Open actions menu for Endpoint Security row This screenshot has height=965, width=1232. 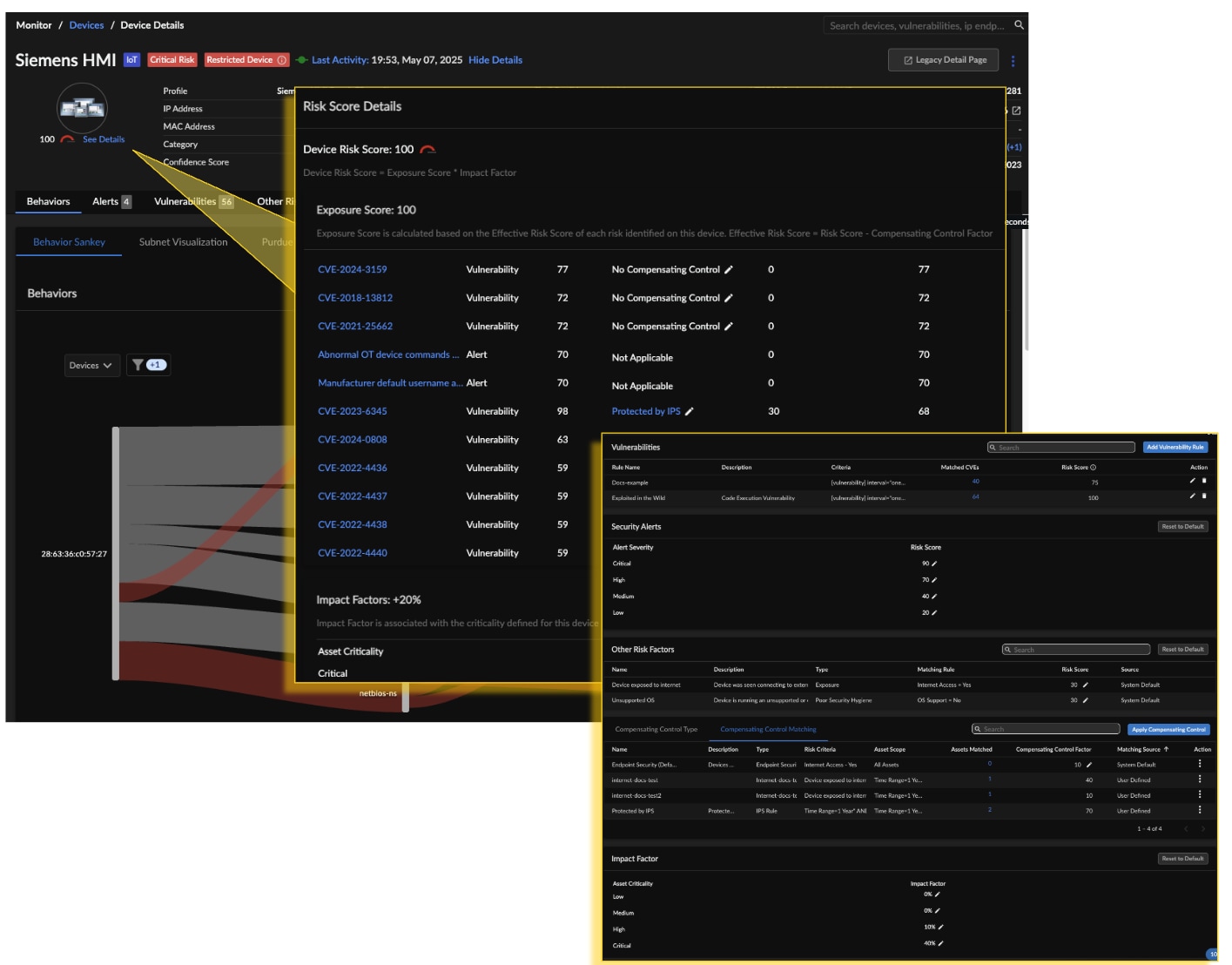[1200, 764]
